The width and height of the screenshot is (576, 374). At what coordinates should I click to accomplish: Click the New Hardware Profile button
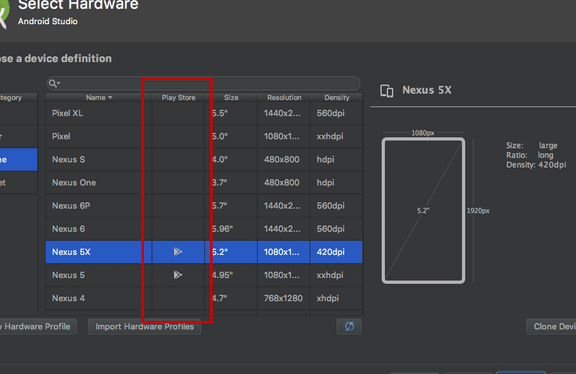37,327
